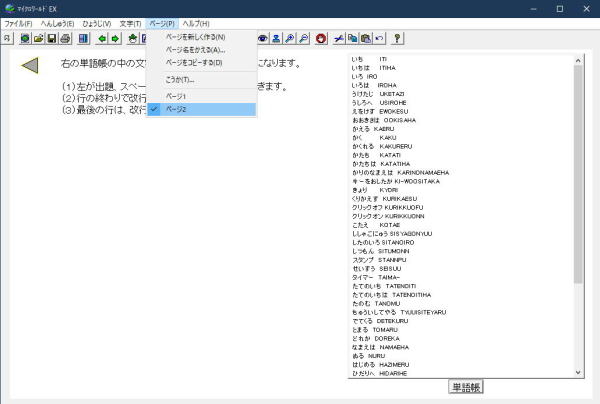Click the word list scrollbar up arrow
The image size is (600, 404).
pos(578,60)
